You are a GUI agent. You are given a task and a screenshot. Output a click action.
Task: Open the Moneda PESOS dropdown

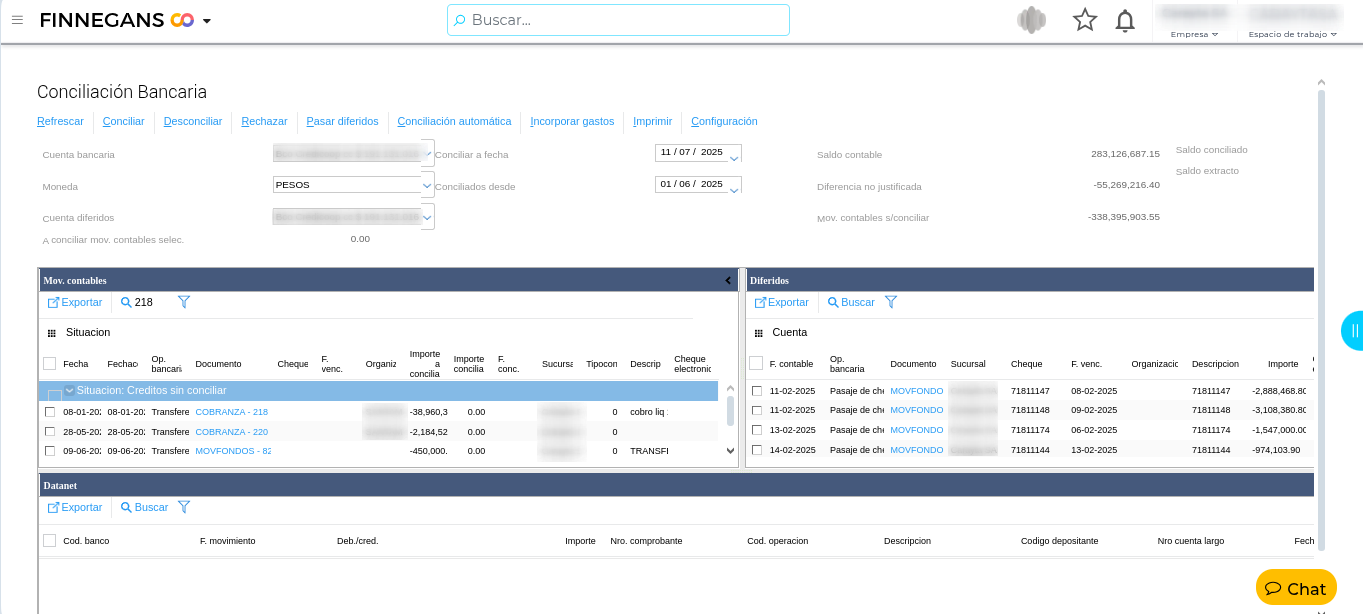coord(427,185)
